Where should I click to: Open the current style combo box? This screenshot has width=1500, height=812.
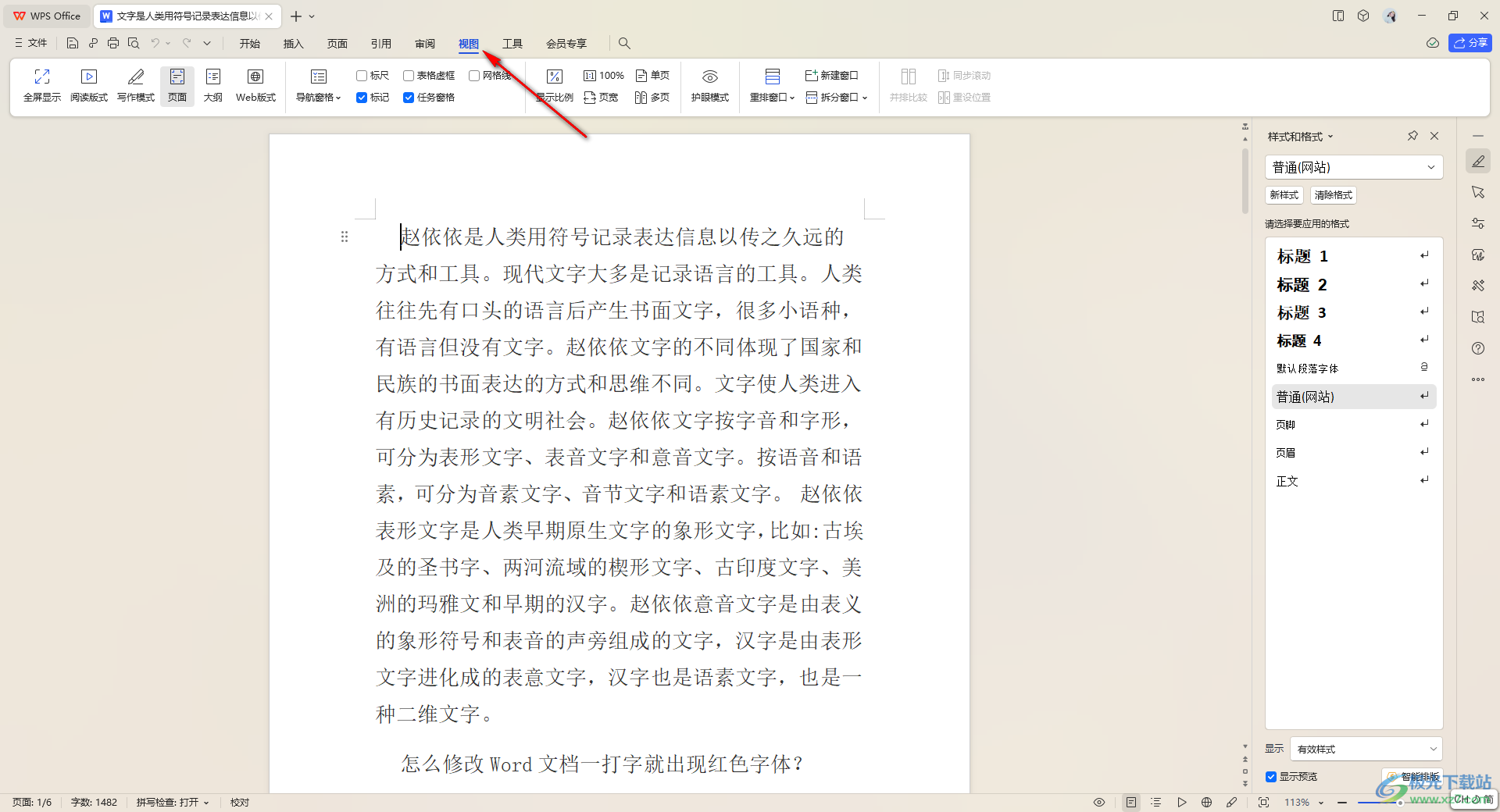coord(1354,167)
